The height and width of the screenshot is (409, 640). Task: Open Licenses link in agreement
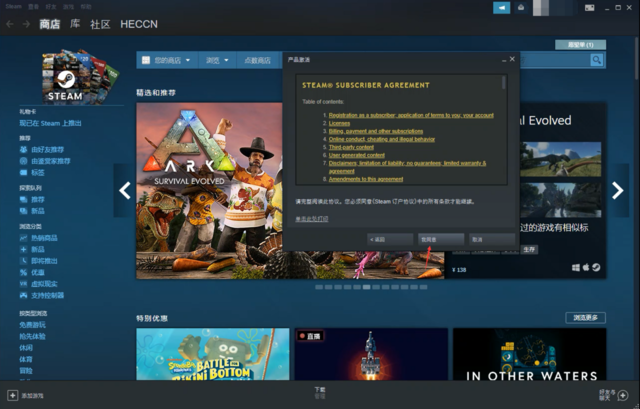(339, 123)
